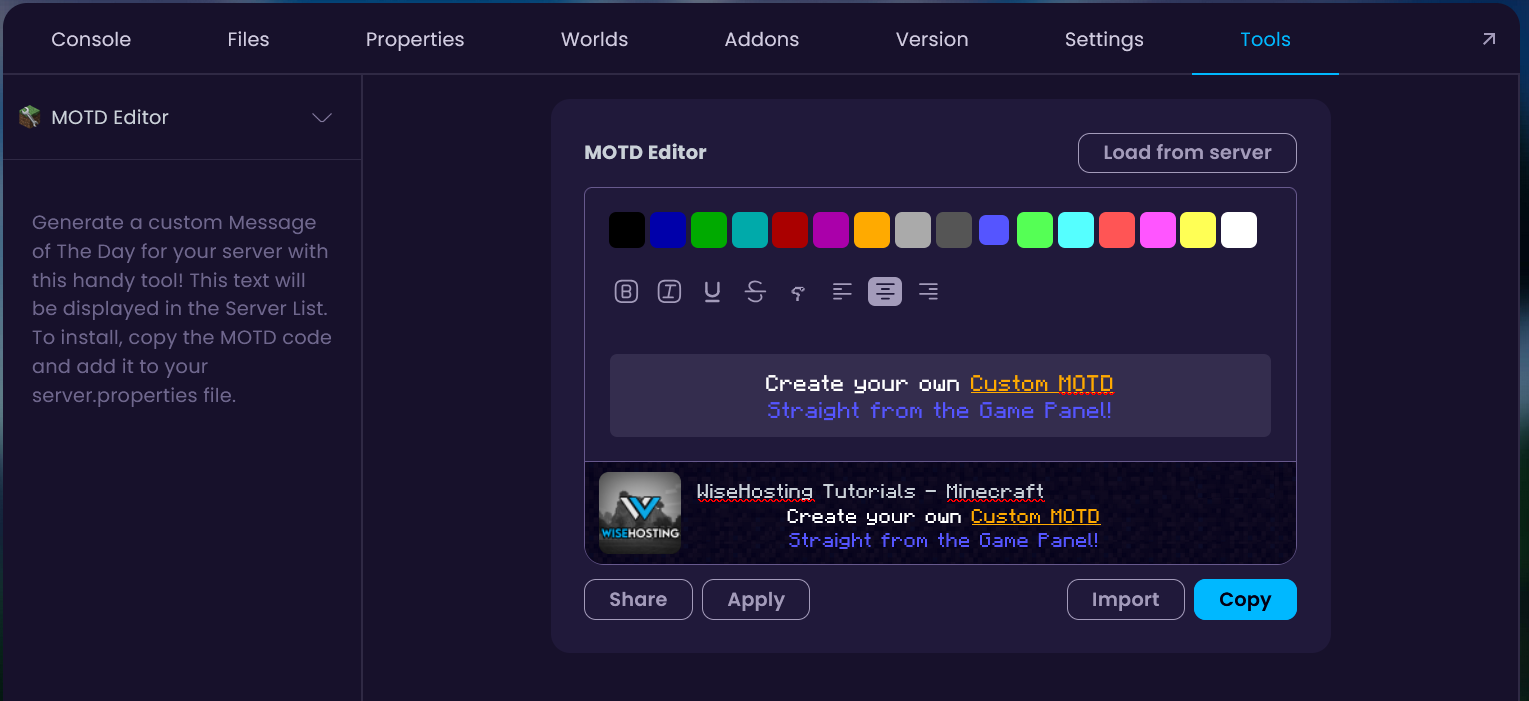The height and width of the screenshot is (701, 1529).
Task: Click the Import button
Action: pos(1126,600)
